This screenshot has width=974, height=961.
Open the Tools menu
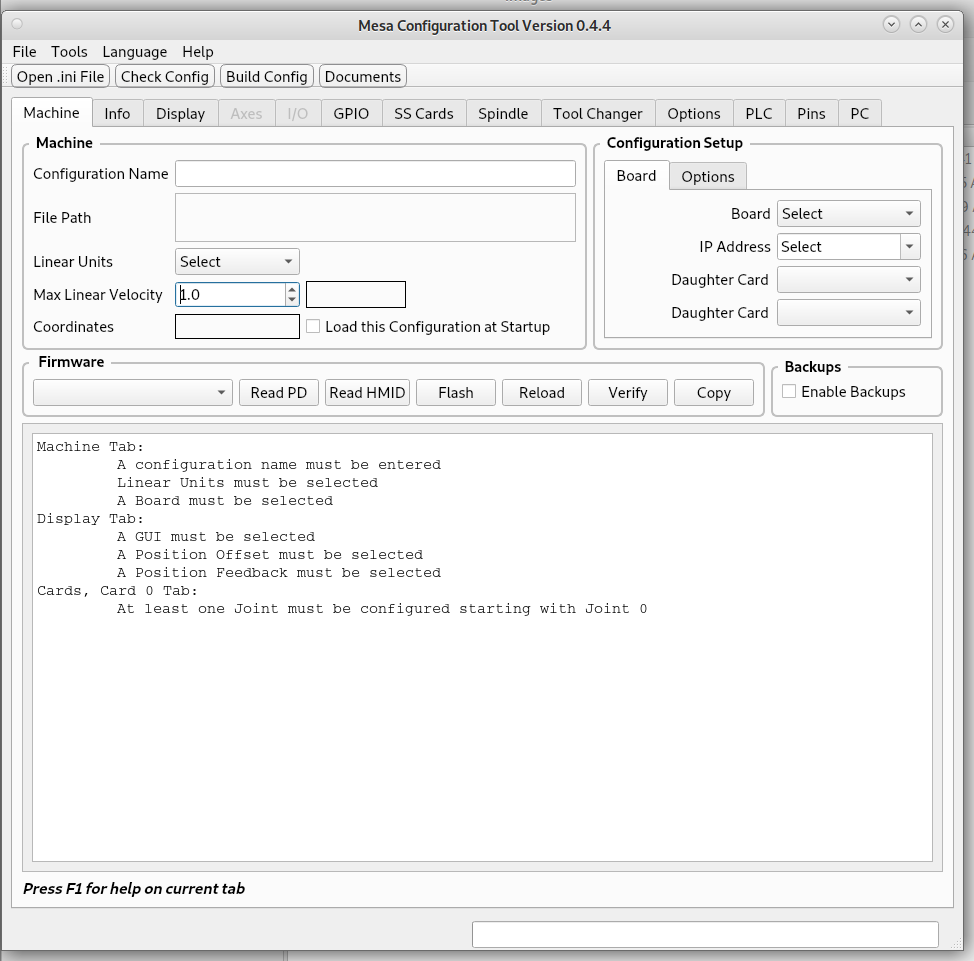pyautogui.click(x=69, y=52)
